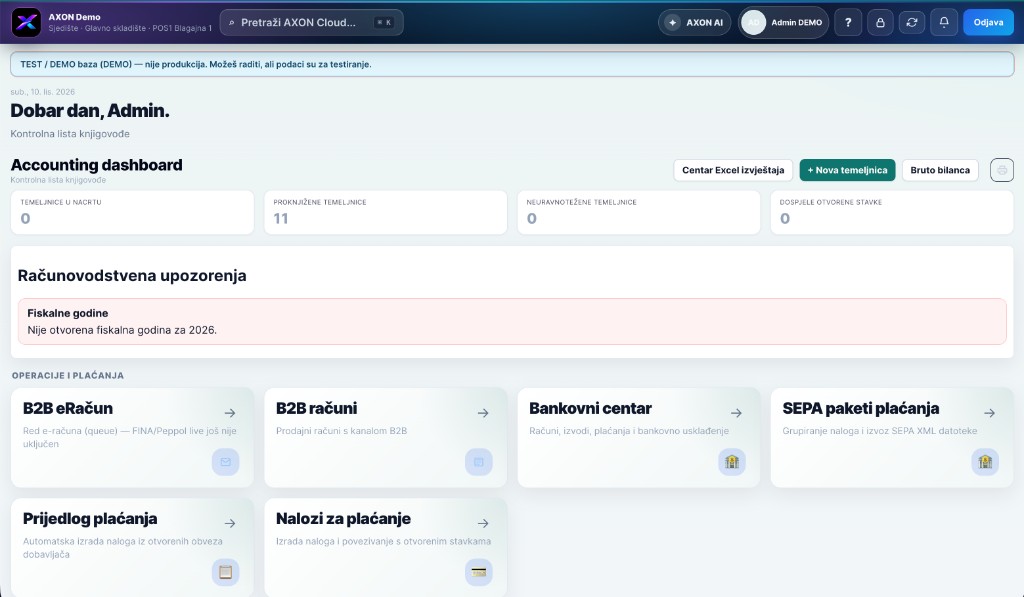Focus the Pretraži AXON Cloud search field

pyautogui.click(x=312, y=22)
